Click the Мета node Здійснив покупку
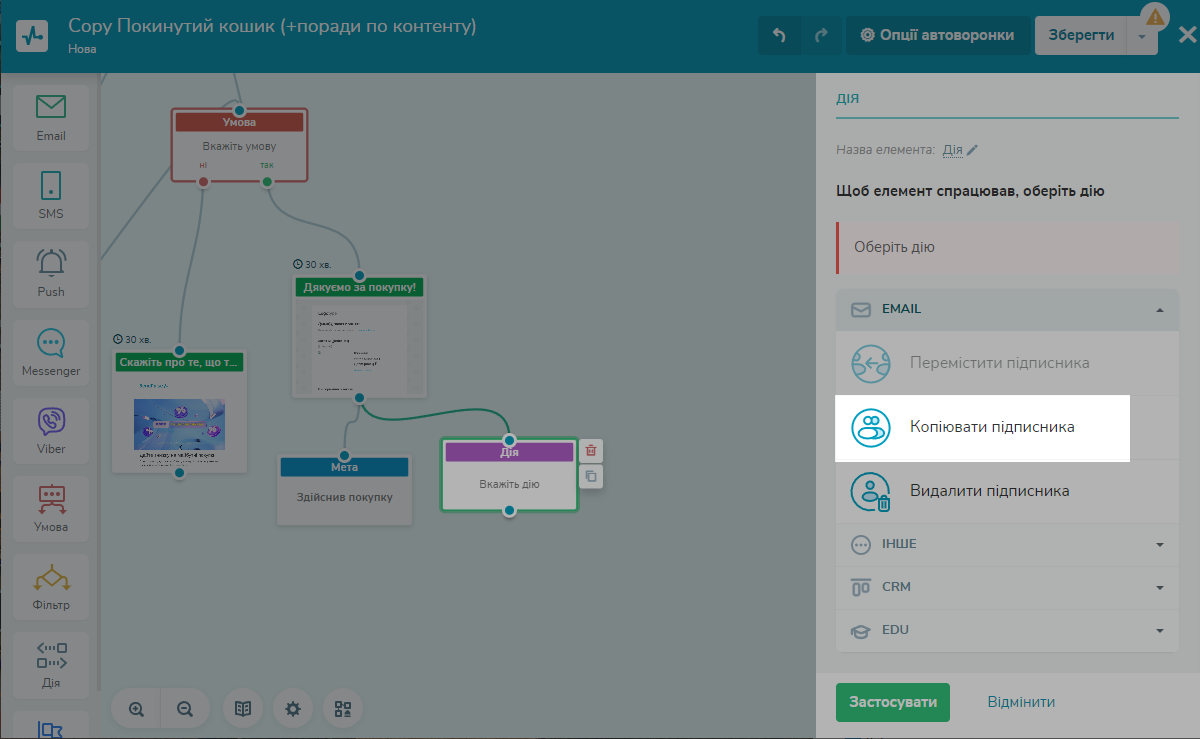 coord(344,489)
